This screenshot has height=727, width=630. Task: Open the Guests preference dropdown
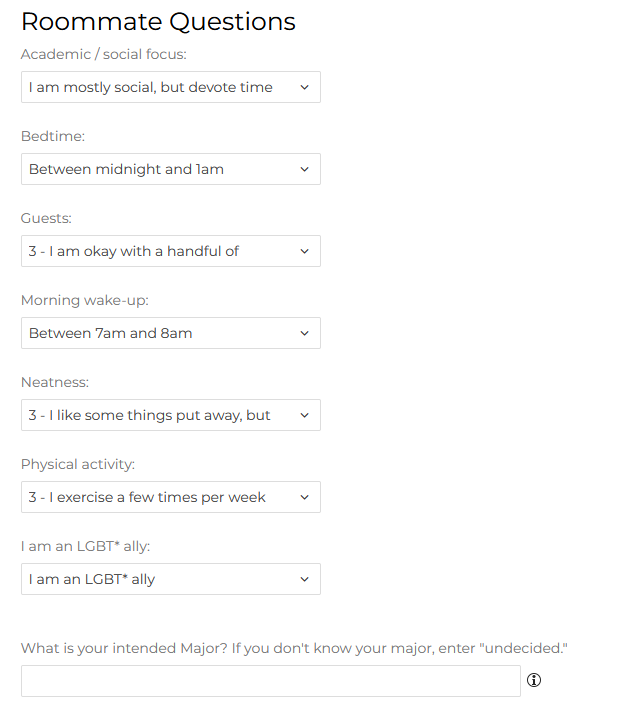click(x=170, y=251)
